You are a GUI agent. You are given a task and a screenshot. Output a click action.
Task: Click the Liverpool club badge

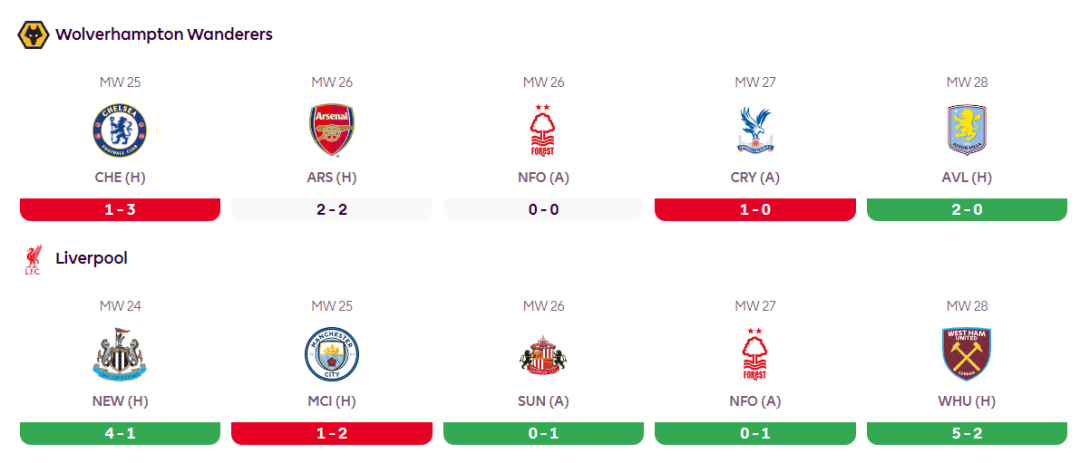tap(33, 259)
